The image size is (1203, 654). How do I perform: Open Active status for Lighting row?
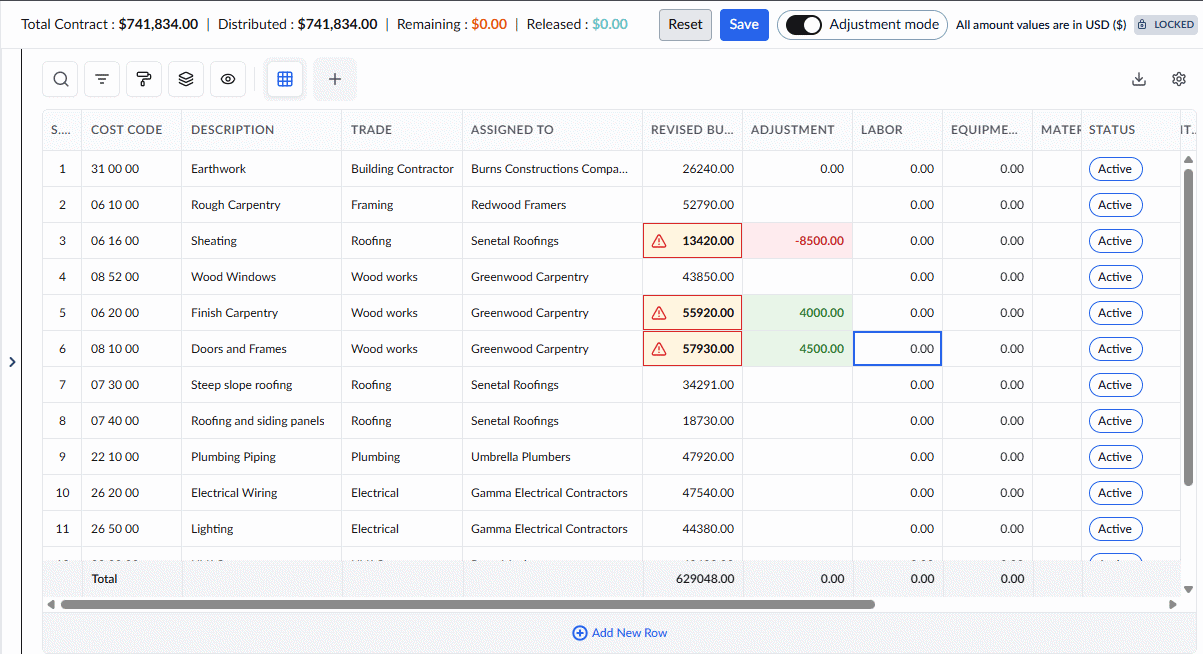(1115, 529)
